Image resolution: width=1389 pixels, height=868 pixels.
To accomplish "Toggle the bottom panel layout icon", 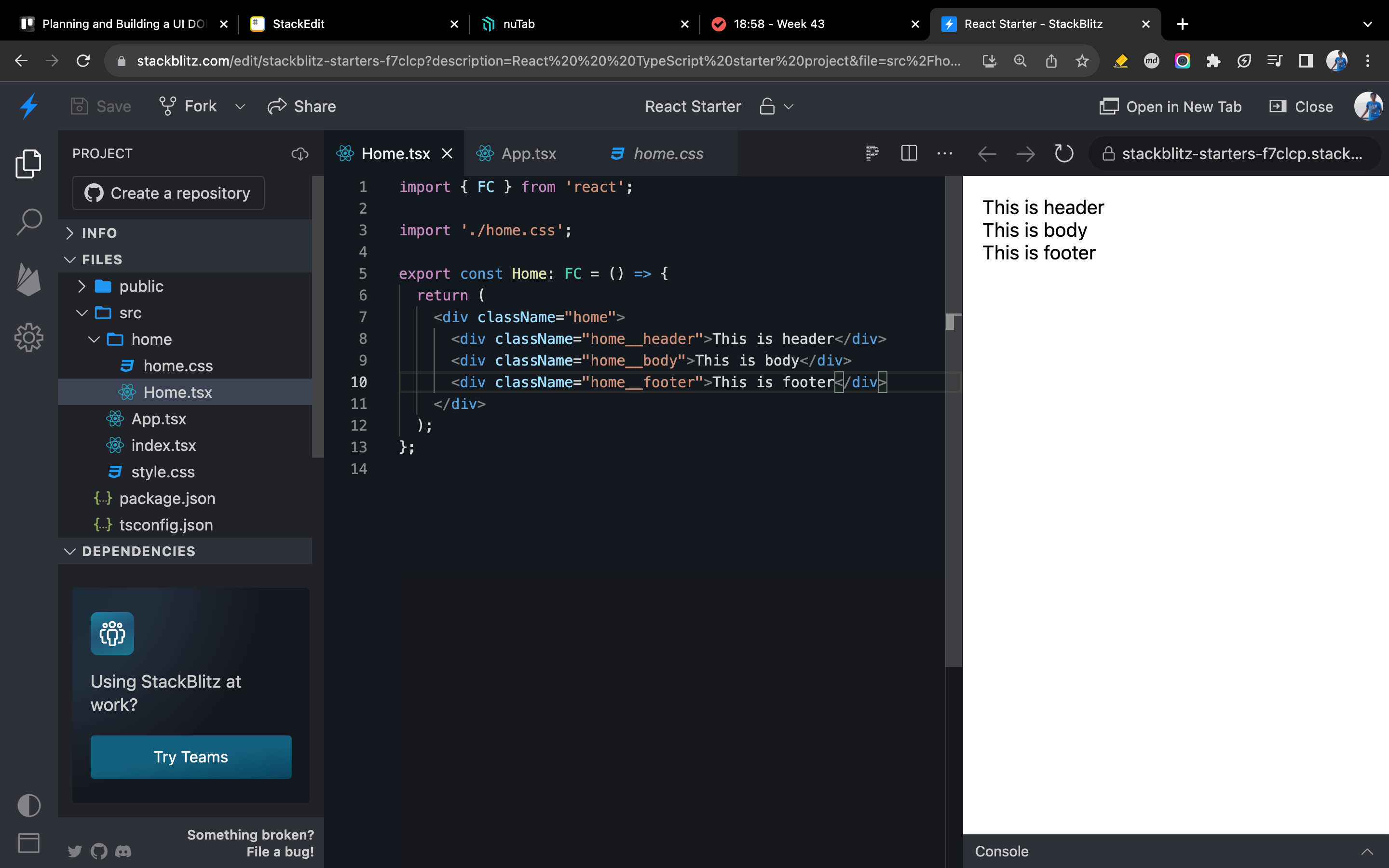I will [x=29, y=843].
